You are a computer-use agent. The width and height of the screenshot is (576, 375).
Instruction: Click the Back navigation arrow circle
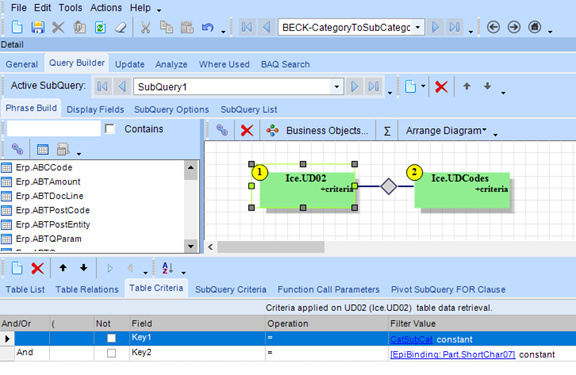[x=493, y=27]
